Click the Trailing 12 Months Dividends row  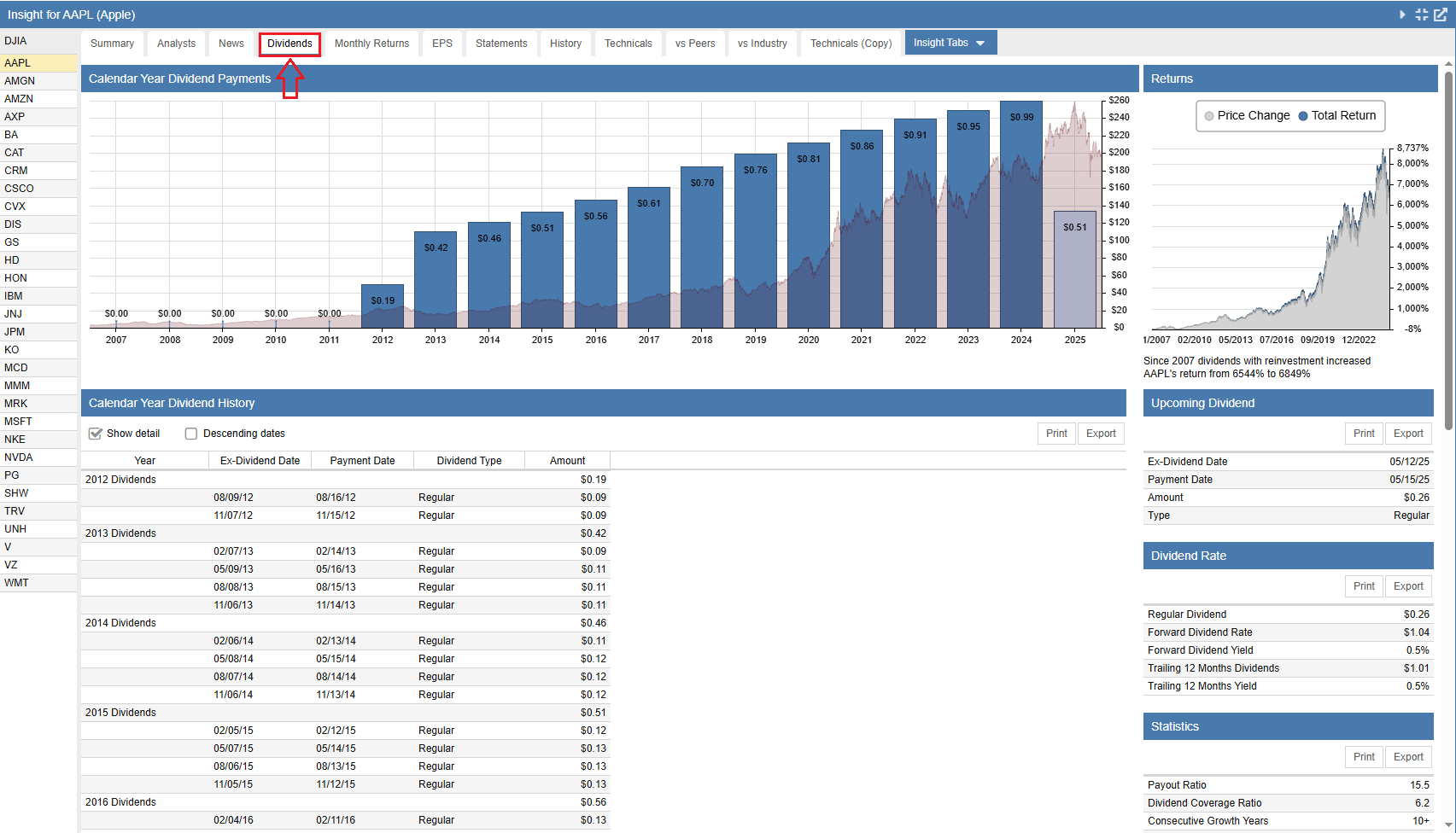point(1289,668)
